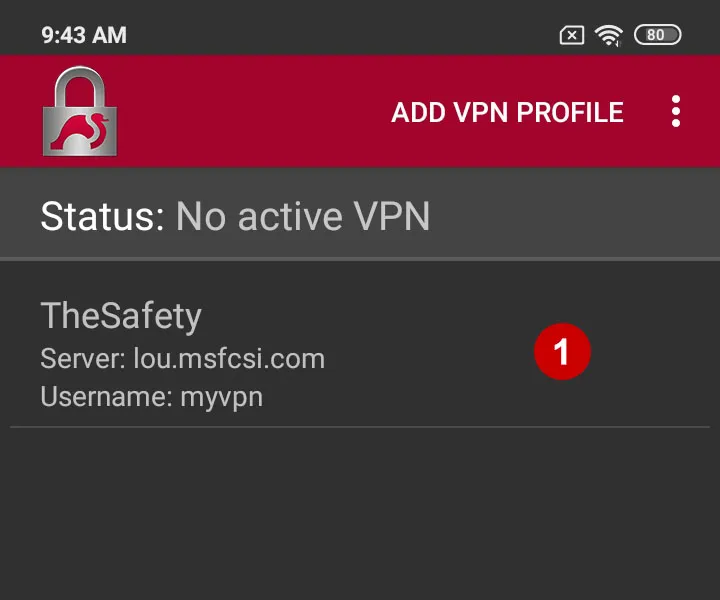Tap the empty area below the profile list
720x600 pixels.
pyautogui.click(x=360, y=513)
